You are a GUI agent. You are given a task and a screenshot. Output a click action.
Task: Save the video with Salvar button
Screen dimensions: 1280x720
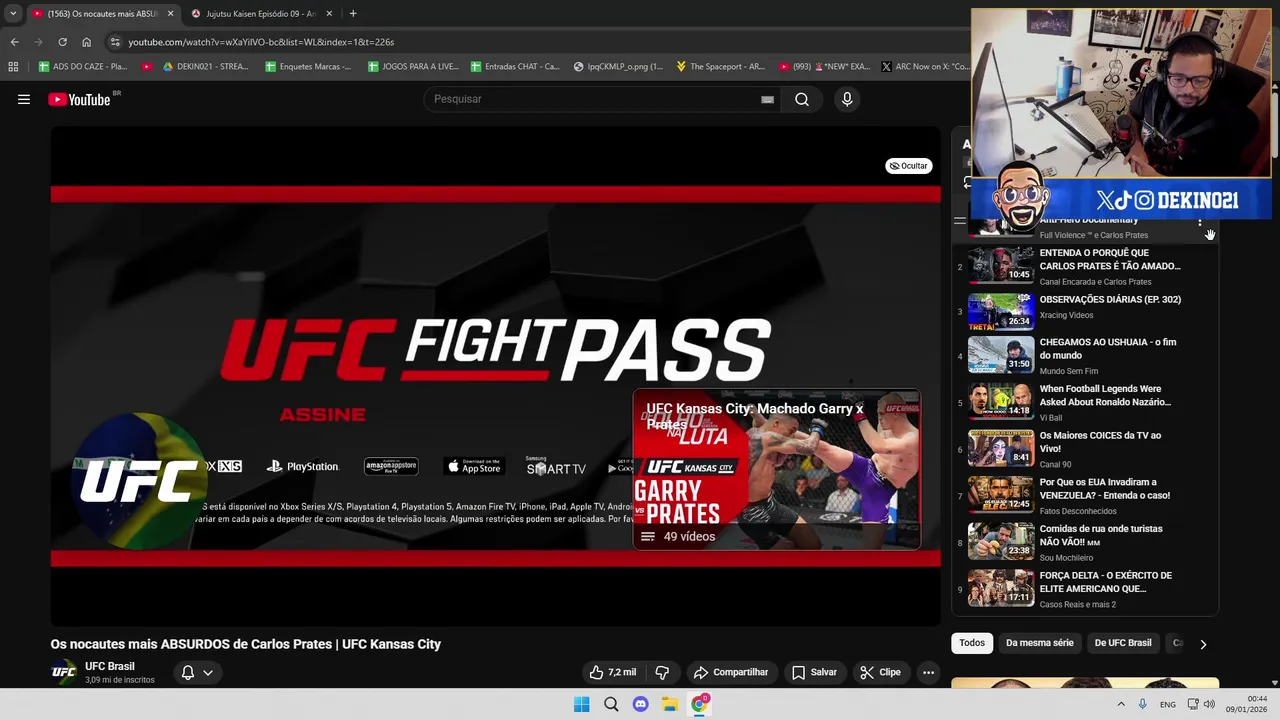[814, 673]
